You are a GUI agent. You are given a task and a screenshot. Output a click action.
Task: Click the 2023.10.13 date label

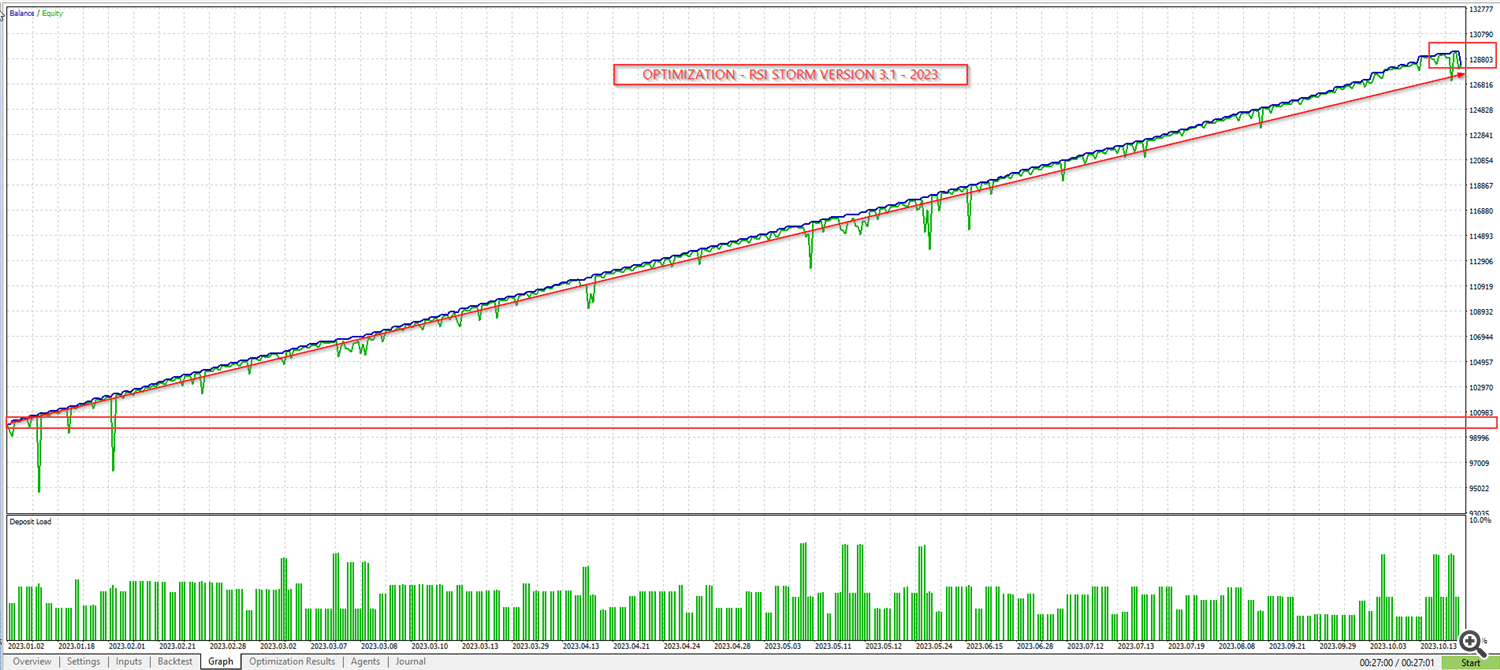[1441, 647]
